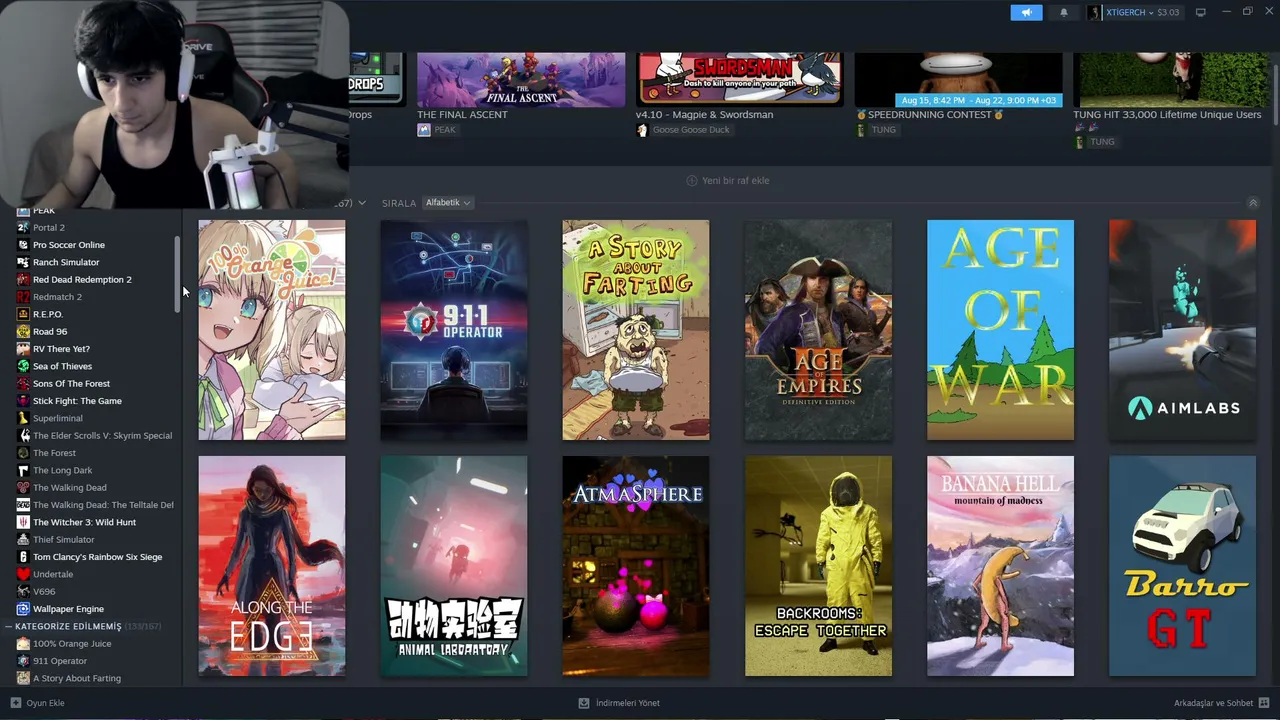Viewport: 1280px width, 720px height.
Task: Click The Witcher 3: Wild Hunt icon
Action: point(23,522)
